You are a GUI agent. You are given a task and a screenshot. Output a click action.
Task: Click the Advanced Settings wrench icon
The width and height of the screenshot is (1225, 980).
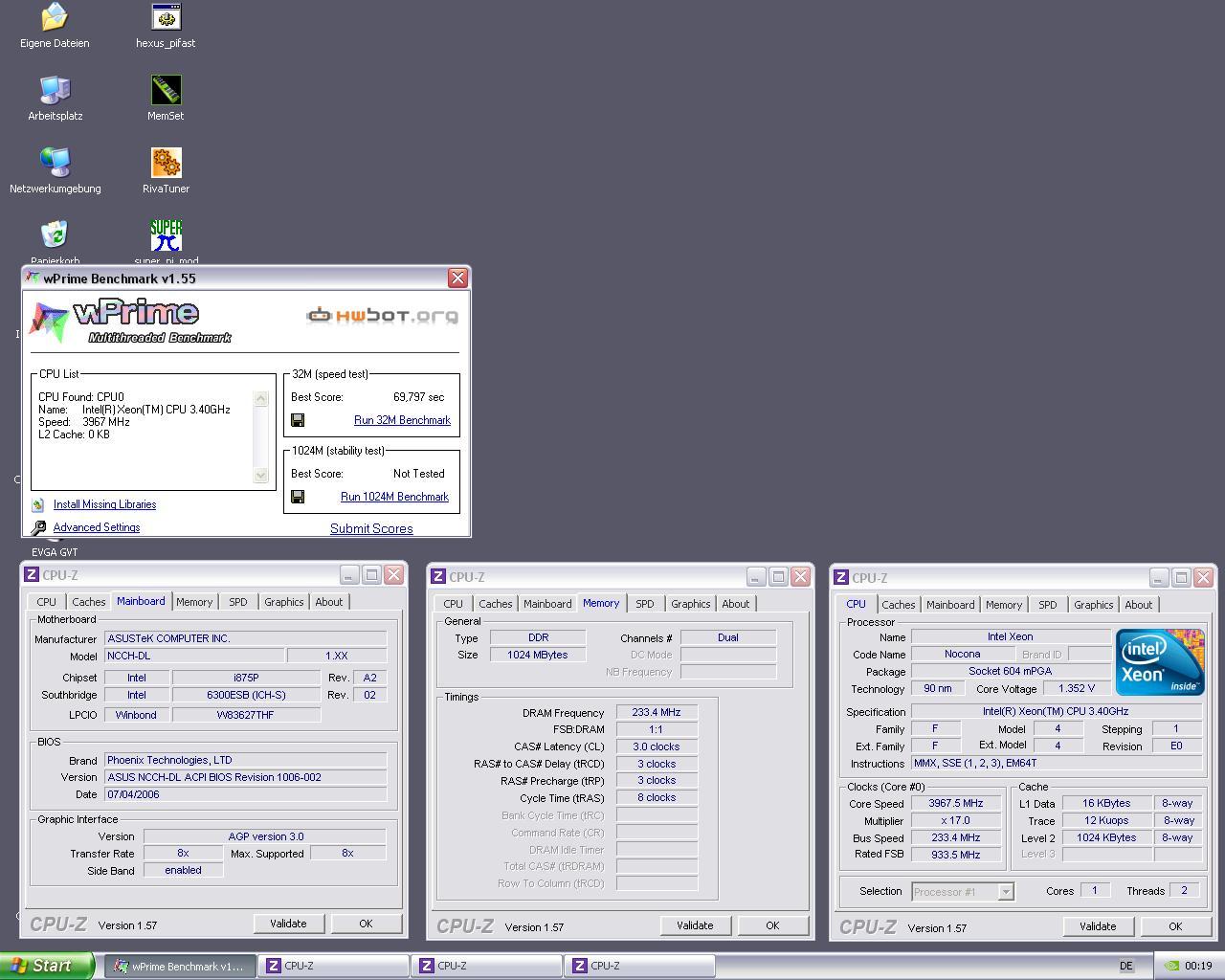(38, 527)
